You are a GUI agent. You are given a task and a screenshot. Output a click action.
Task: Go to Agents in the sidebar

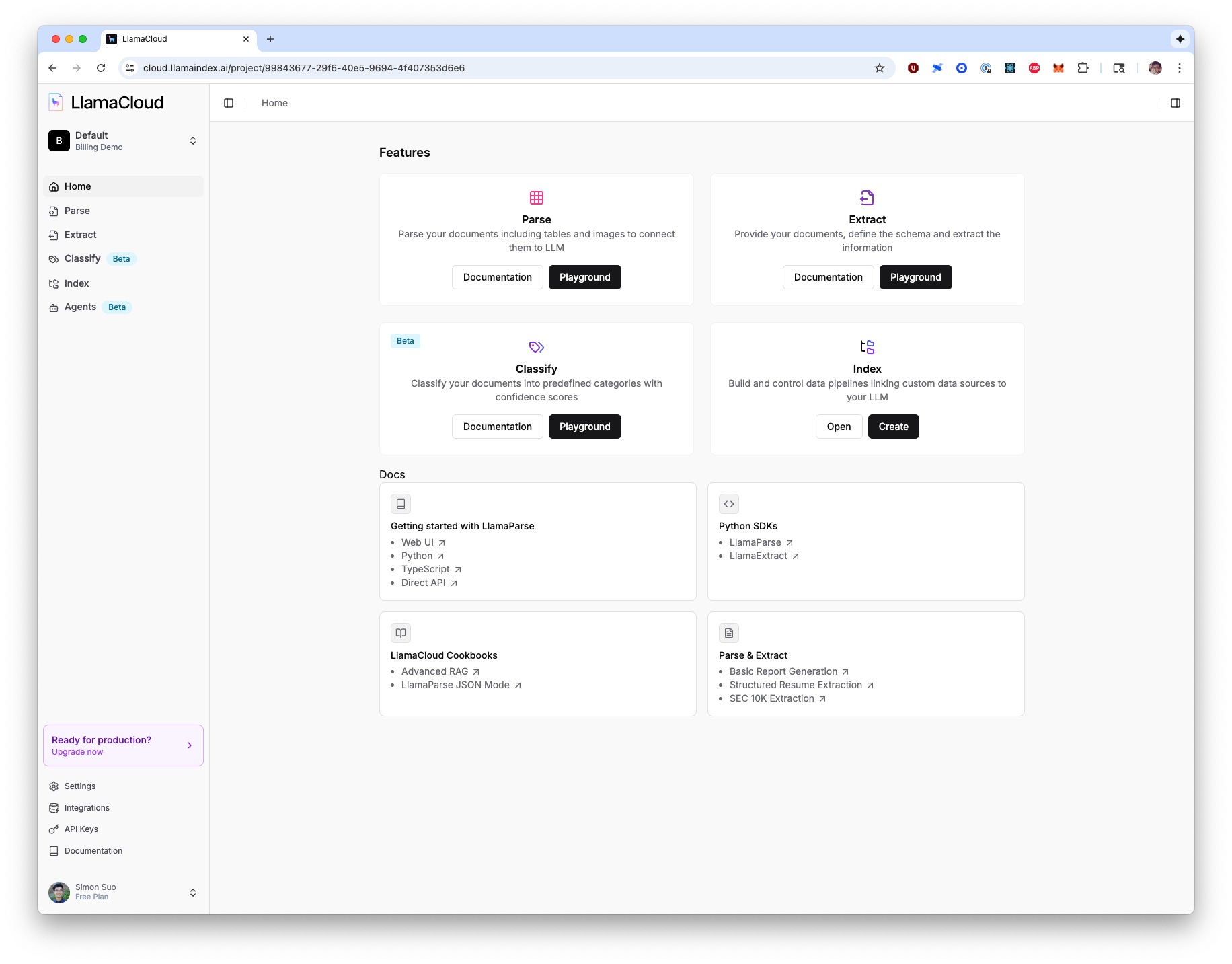pos(80,307)
